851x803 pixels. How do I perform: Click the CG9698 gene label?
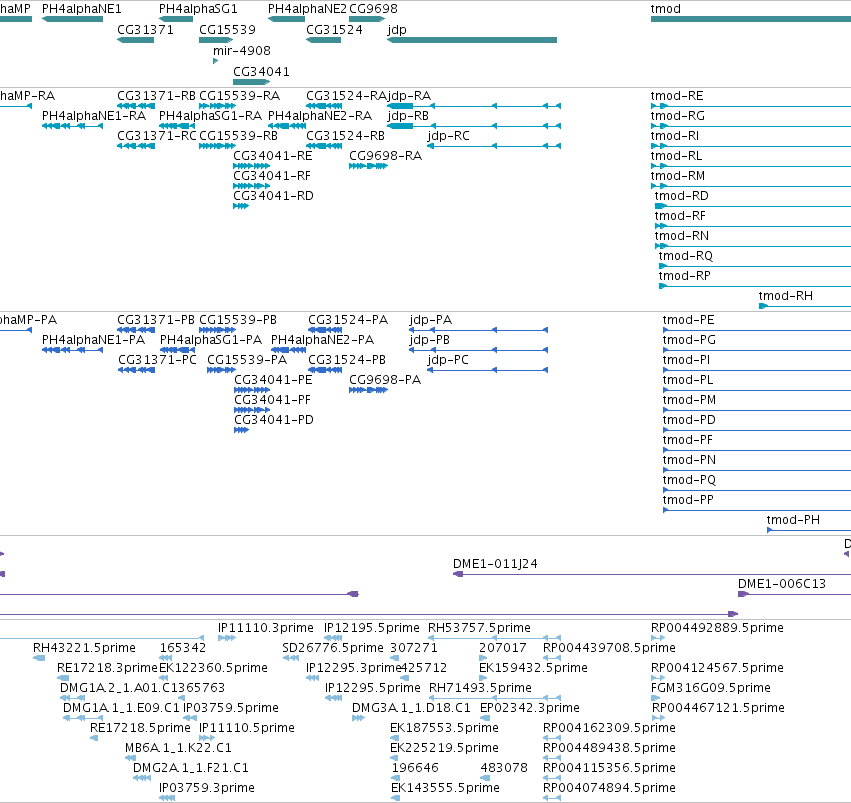tap(373, 9)
